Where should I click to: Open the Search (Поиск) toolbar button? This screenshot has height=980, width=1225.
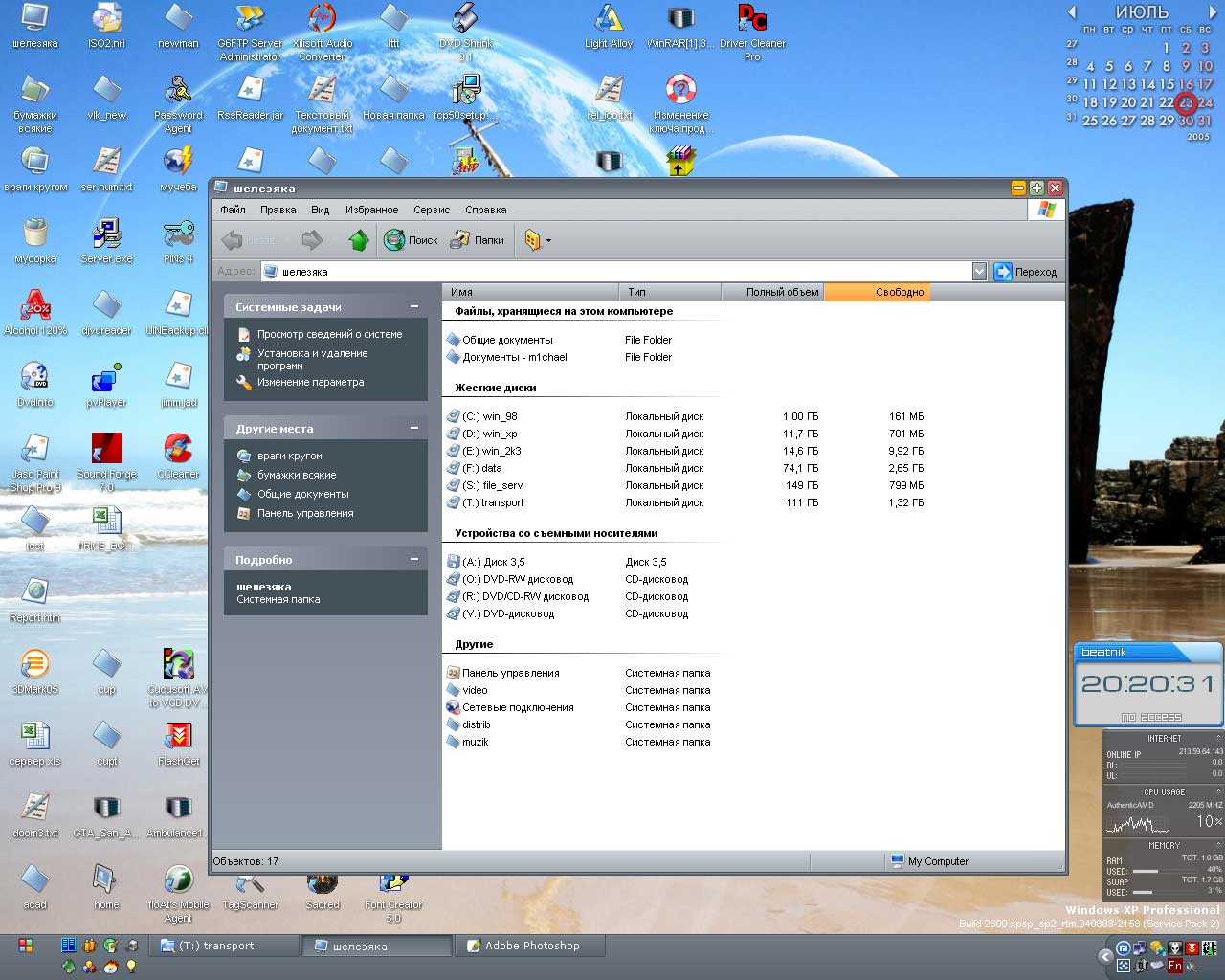[x=412, y=240]
